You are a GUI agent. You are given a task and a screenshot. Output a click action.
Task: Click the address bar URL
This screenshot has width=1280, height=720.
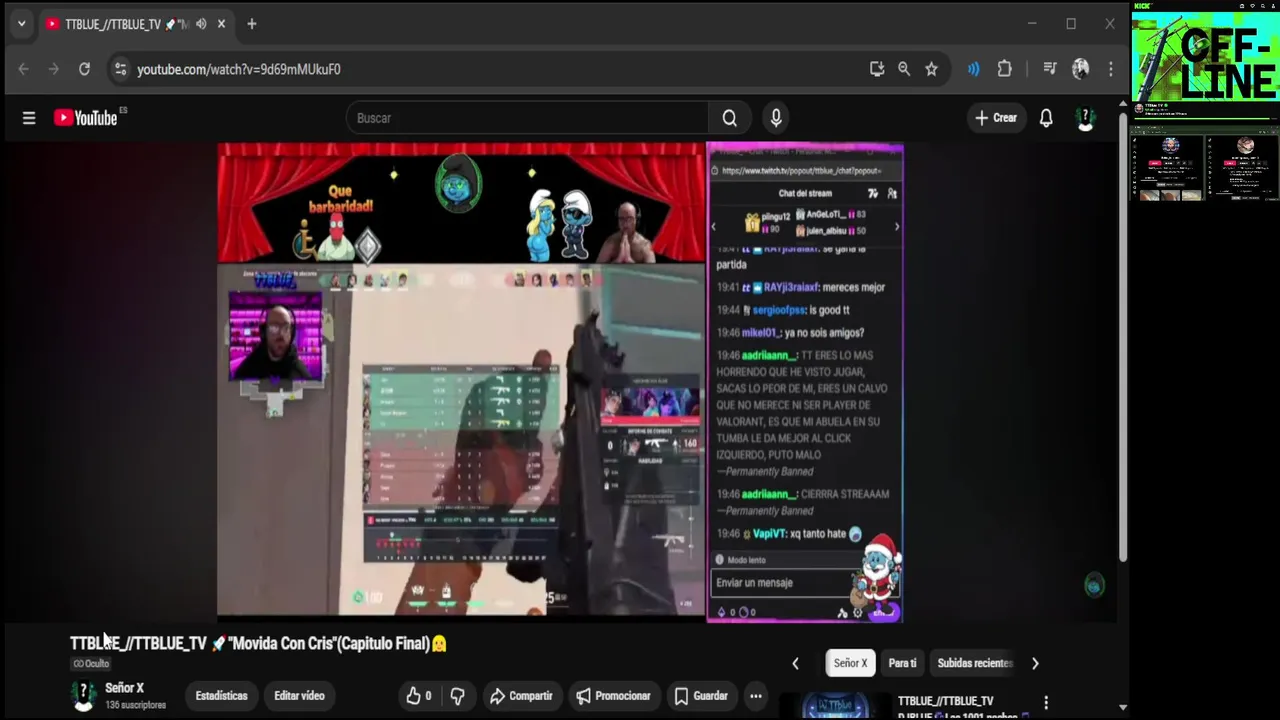(x=239, y=69)
